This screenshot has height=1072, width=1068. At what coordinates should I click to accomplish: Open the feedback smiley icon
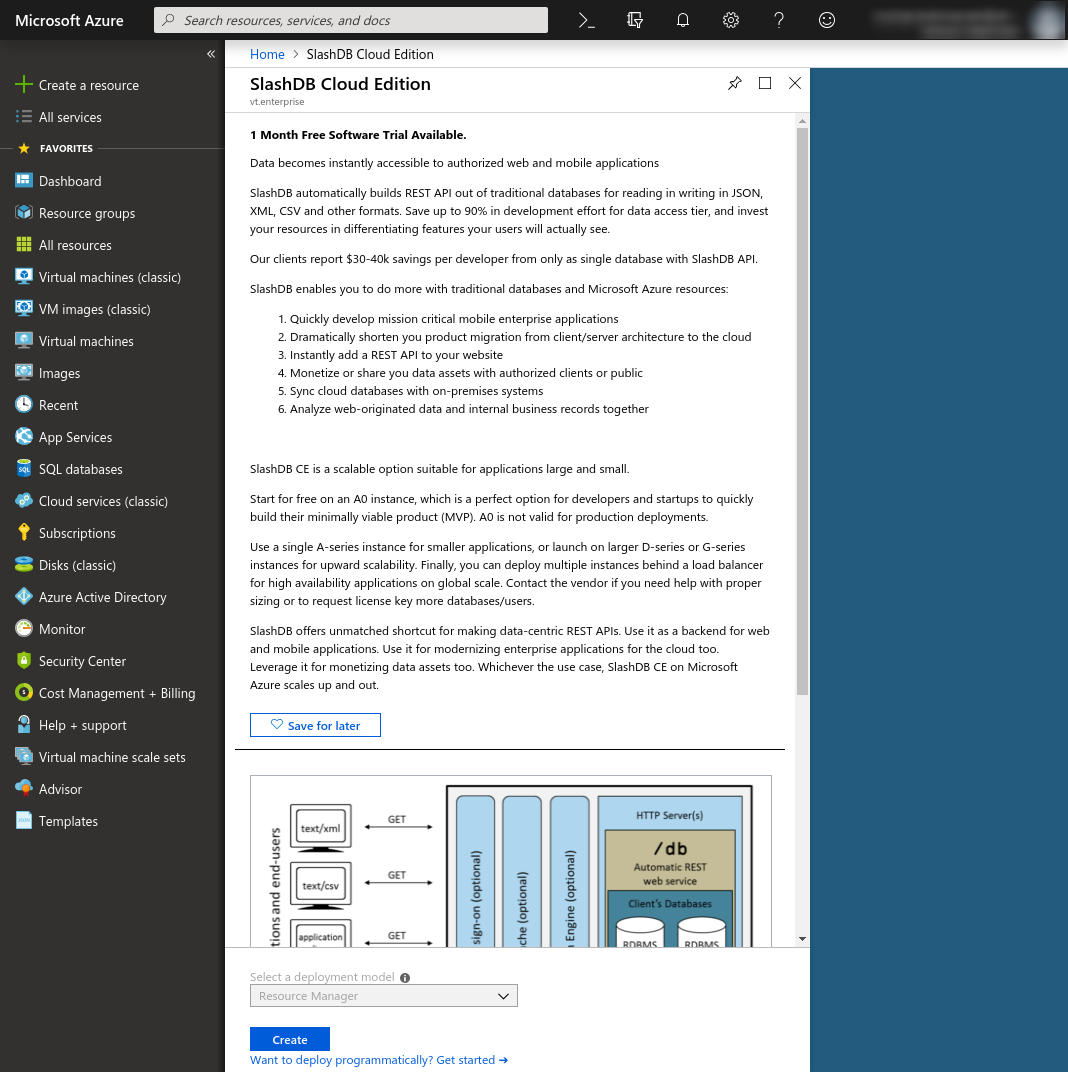[827, 20]
